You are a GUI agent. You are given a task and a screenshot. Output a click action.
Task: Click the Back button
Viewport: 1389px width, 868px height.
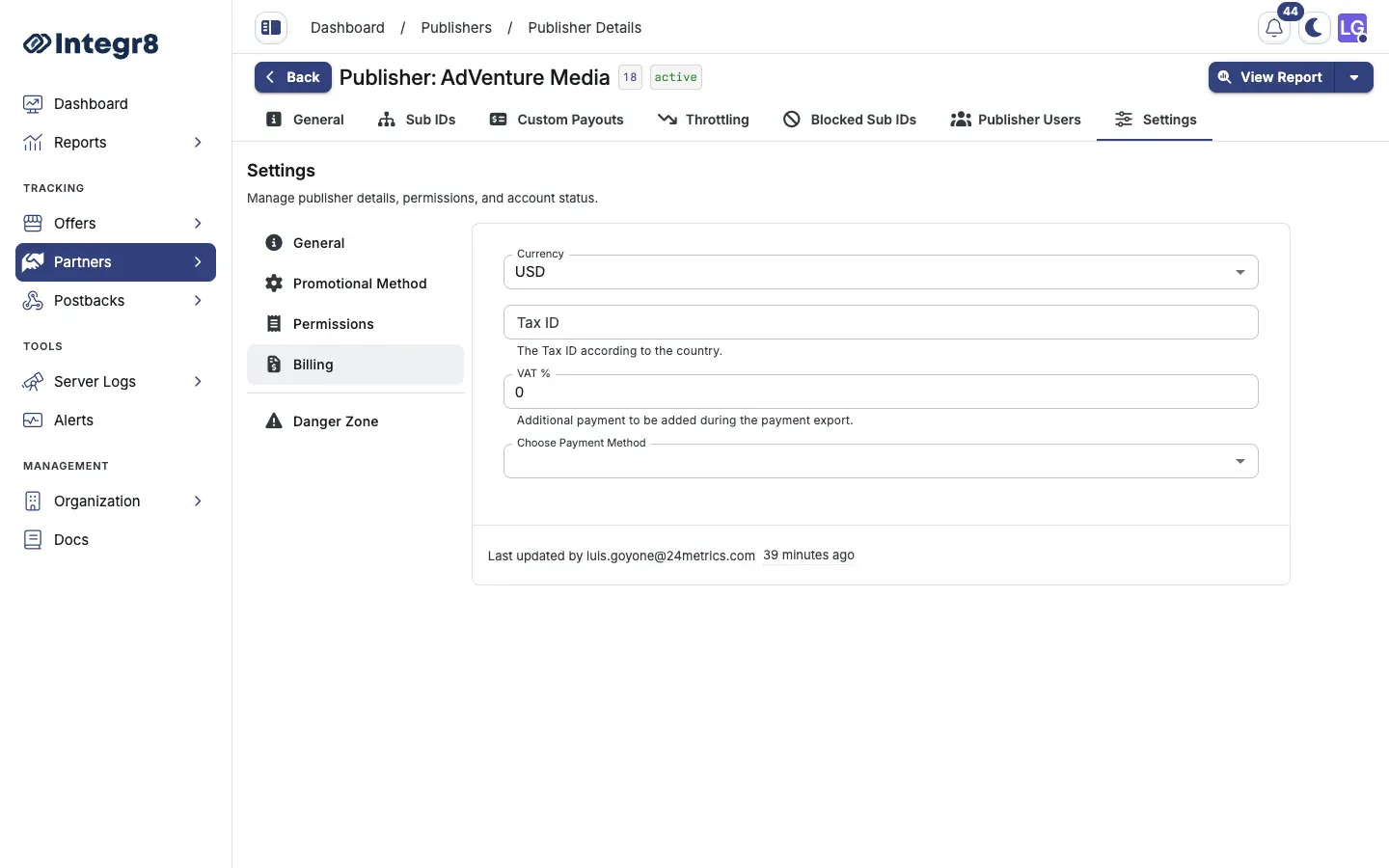(x=293, y=77)
